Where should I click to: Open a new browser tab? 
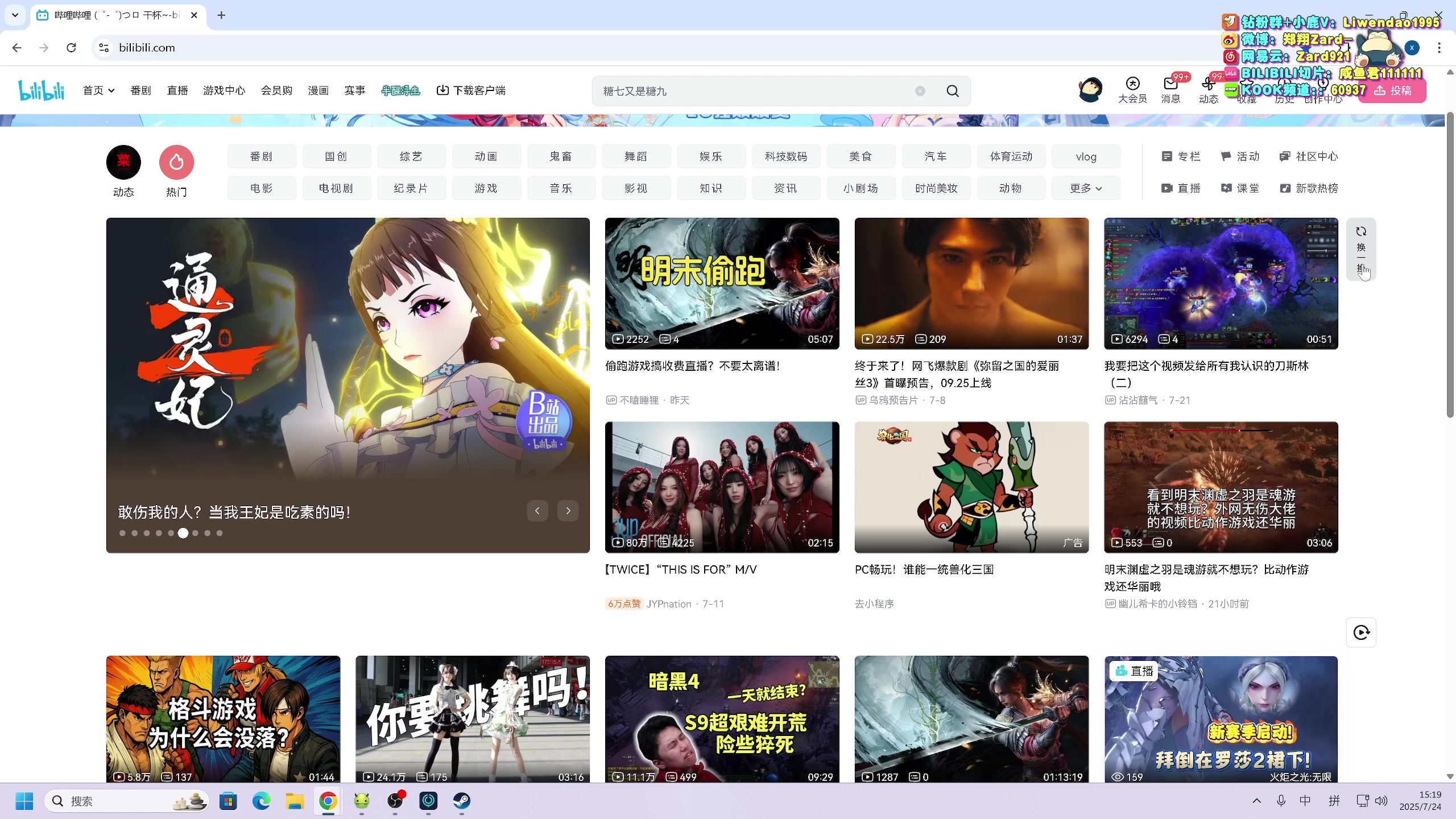tap(221, 15)
